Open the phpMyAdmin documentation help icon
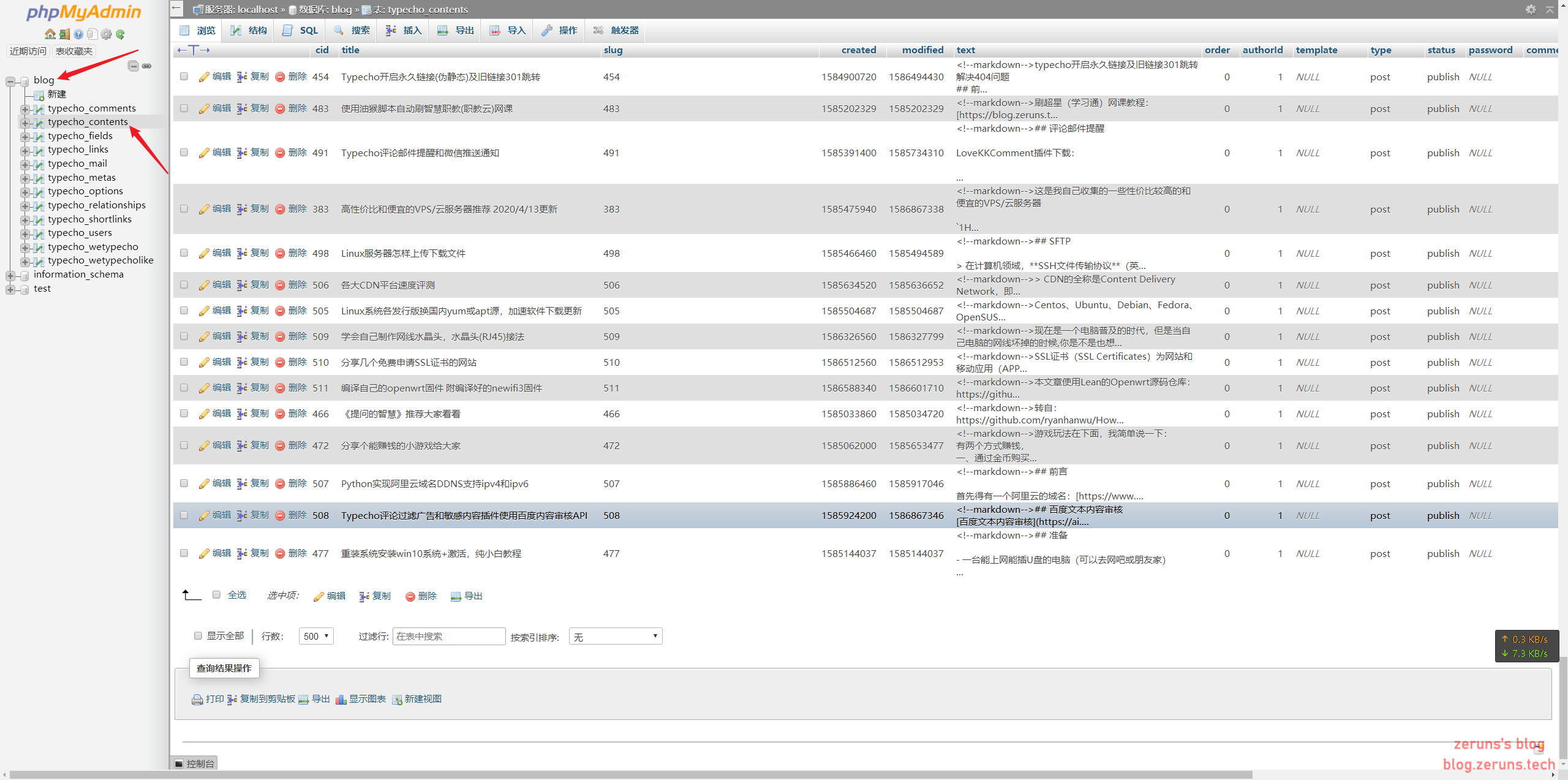Viewport: 1568px width, 780px height. [78, 34]
